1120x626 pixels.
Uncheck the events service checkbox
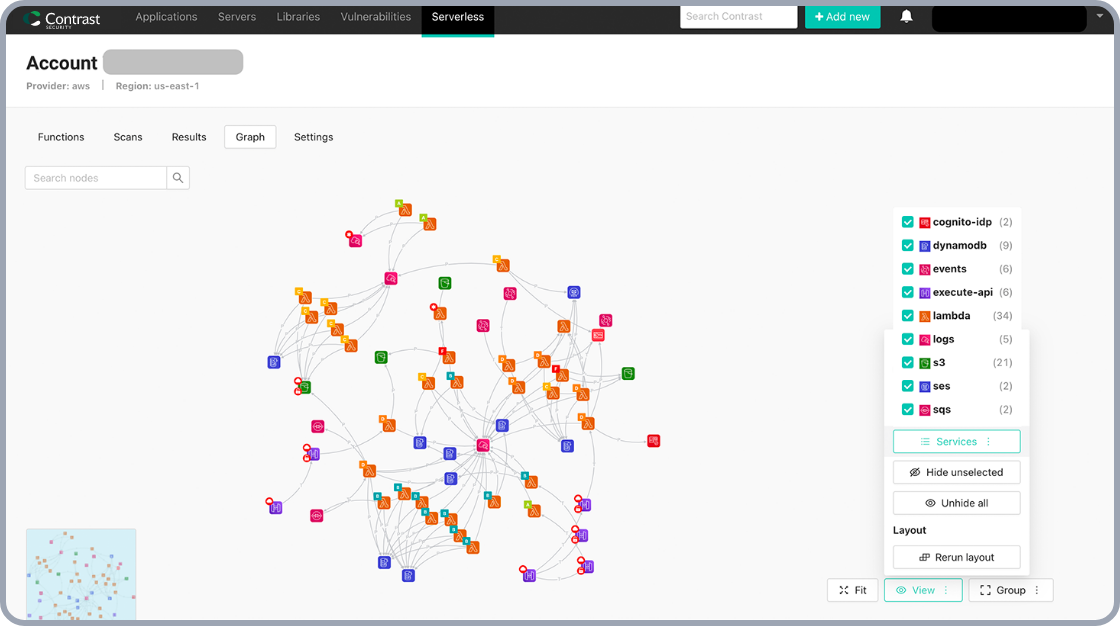[908, 269]
